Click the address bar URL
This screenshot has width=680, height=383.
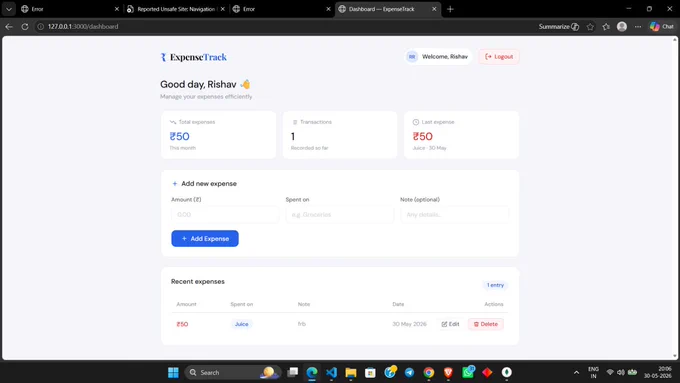(83, 26)
